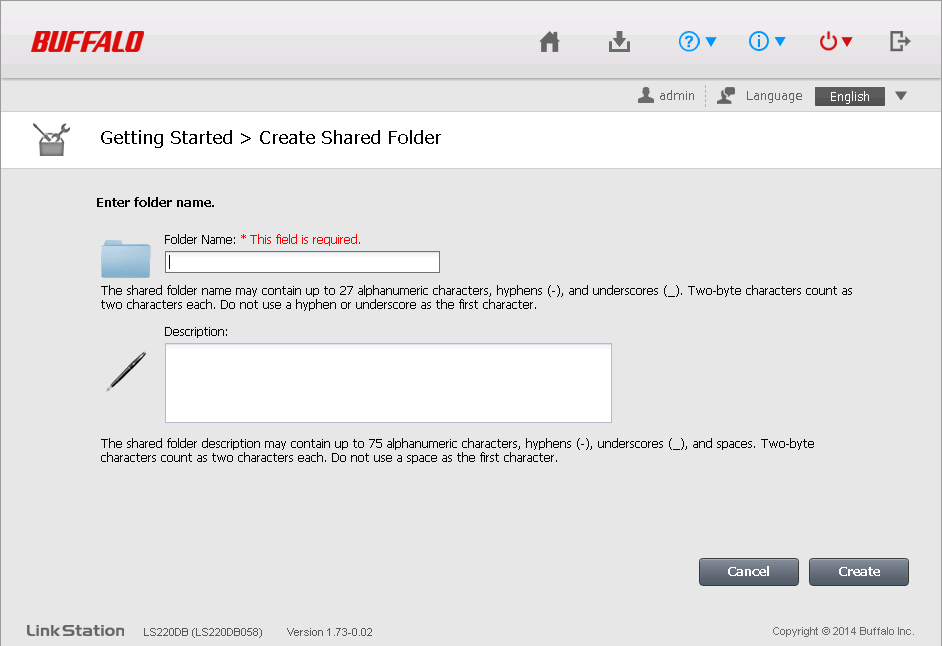Click the blue folder icon
The image size is (942, 646).
click(x=126, y=258)
